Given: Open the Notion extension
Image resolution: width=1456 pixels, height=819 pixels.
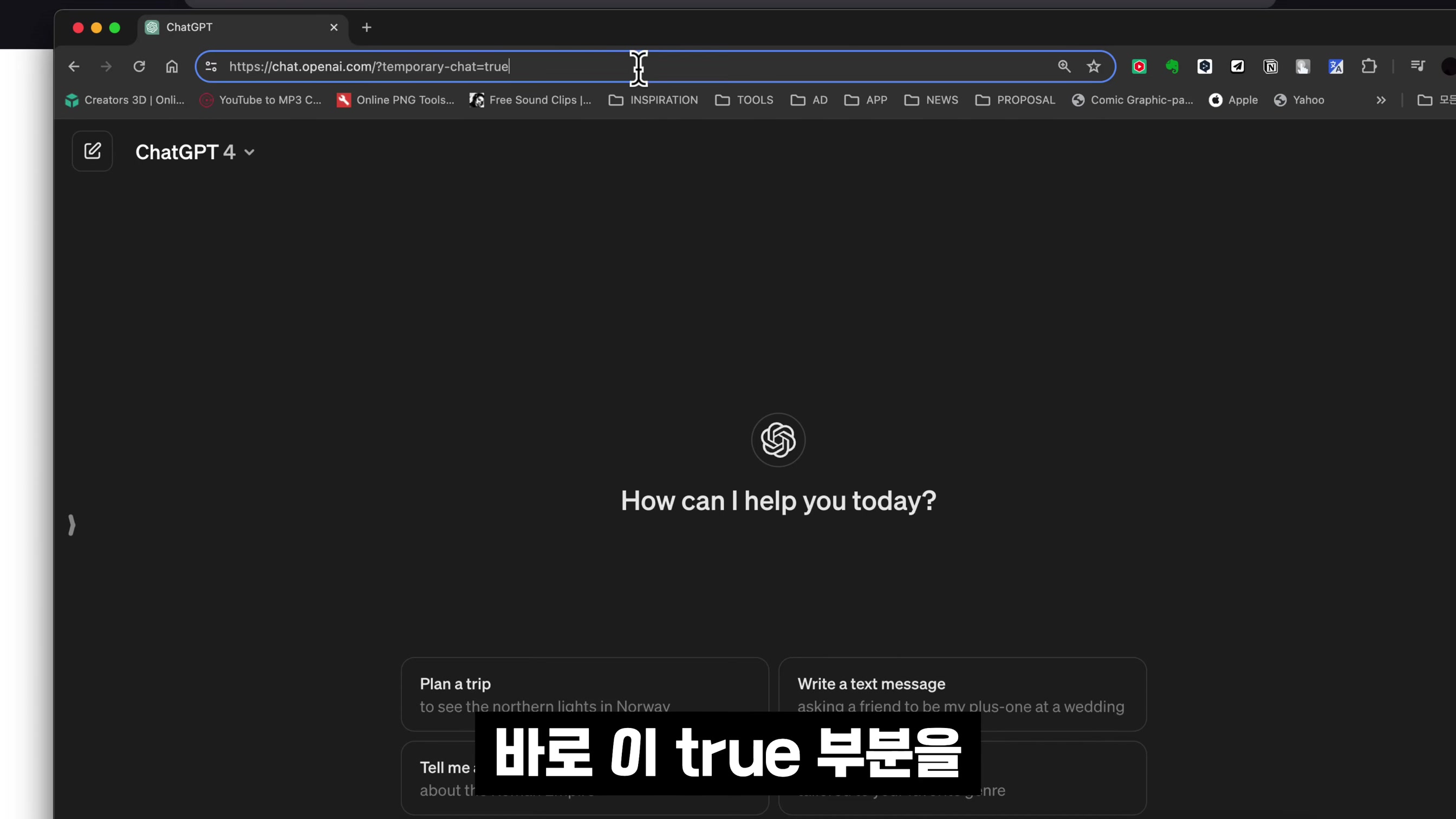Looking at the screenshot, I should [x=1271, y=67].
